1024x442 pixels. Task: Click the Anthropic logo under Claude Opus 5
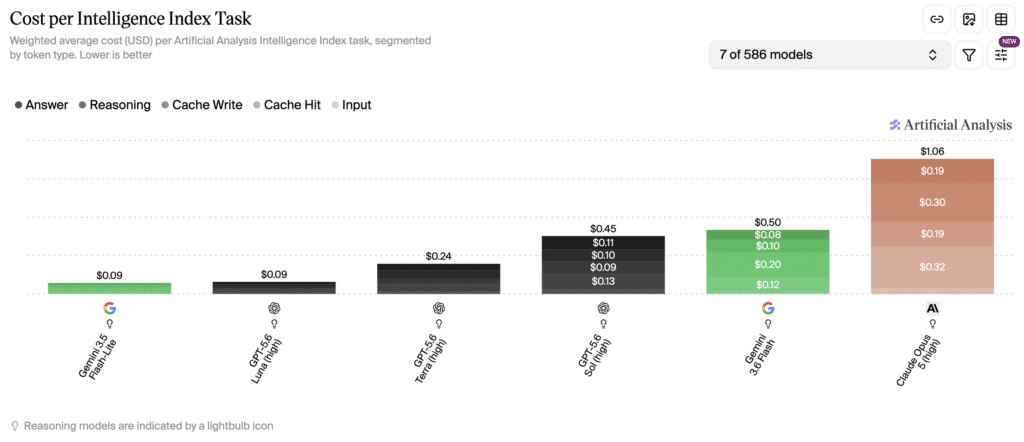(932, 308)
